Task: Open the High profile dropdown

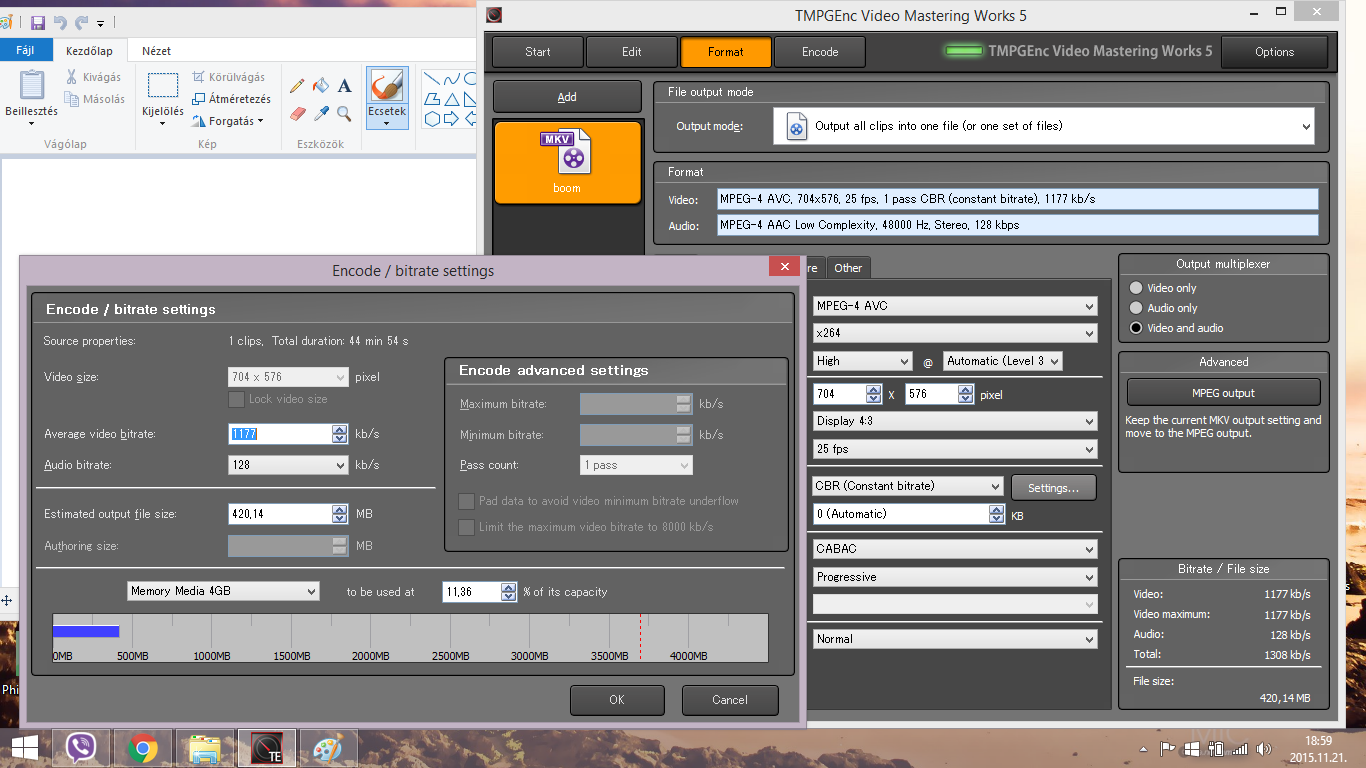Action: (x=863, y=361)
